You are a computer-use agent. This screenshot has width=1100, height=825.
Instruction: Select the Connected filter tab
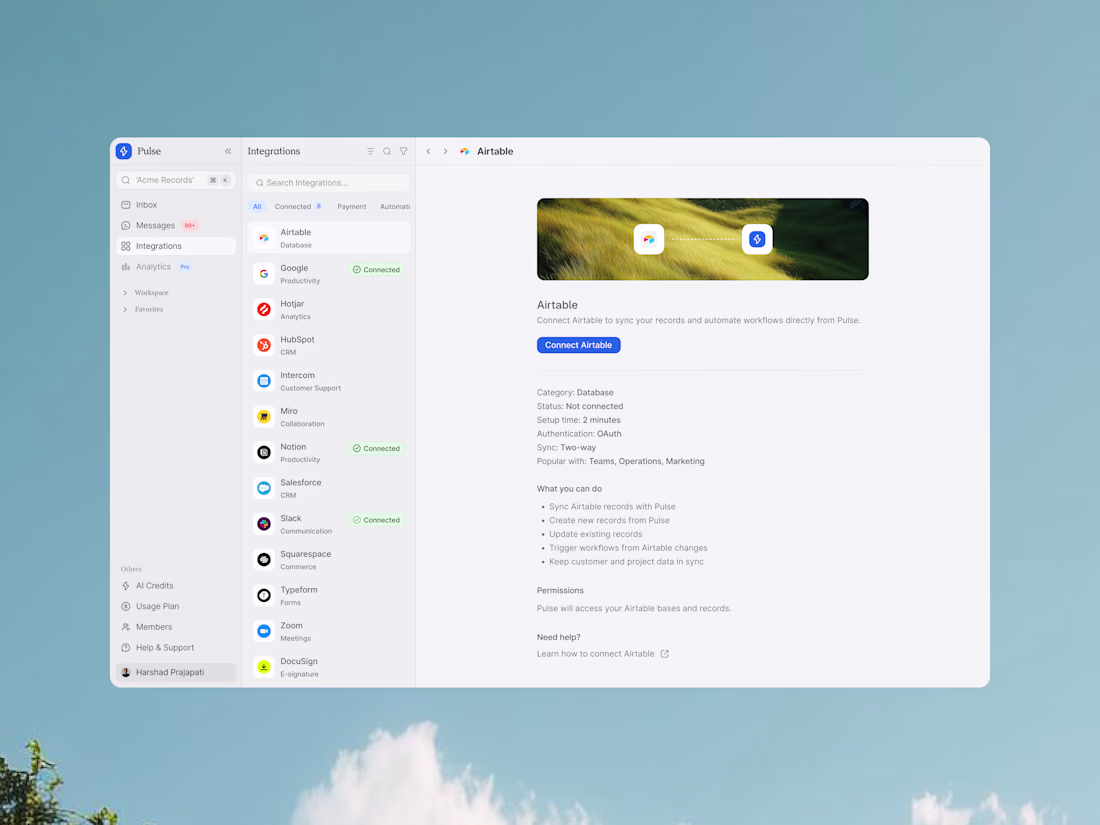click(298, 207)
